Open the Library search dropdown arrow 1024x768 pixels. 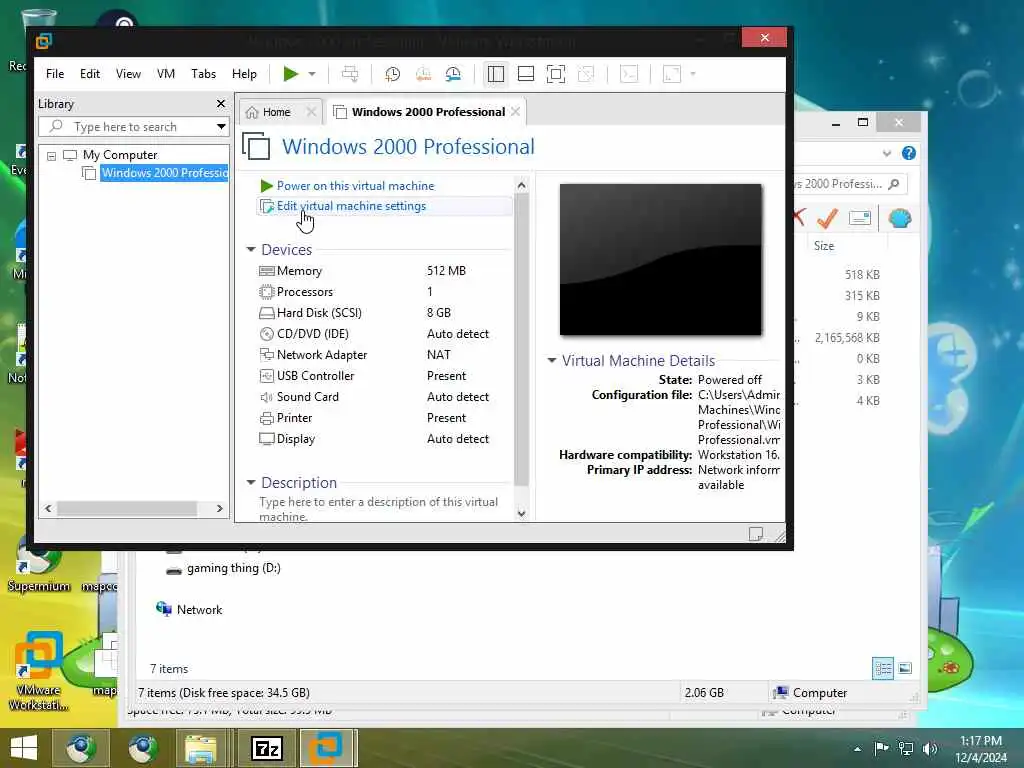tap(221, 127)
